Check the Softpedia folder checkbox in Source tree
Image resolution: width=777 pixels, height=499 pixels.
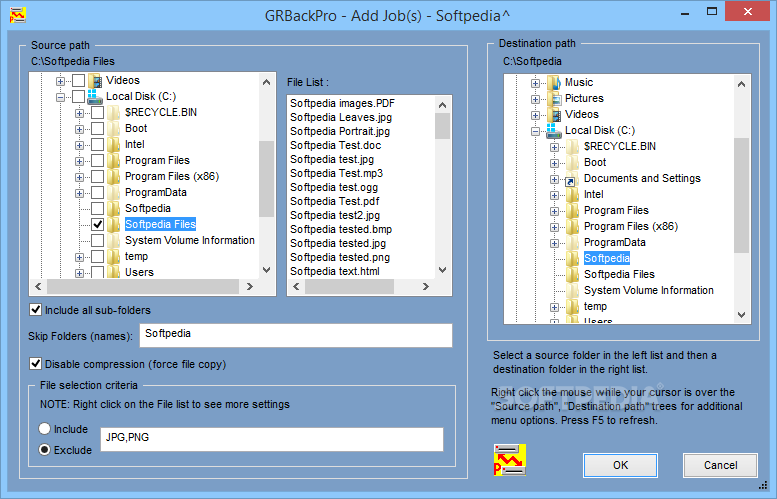tap(98, 208)
